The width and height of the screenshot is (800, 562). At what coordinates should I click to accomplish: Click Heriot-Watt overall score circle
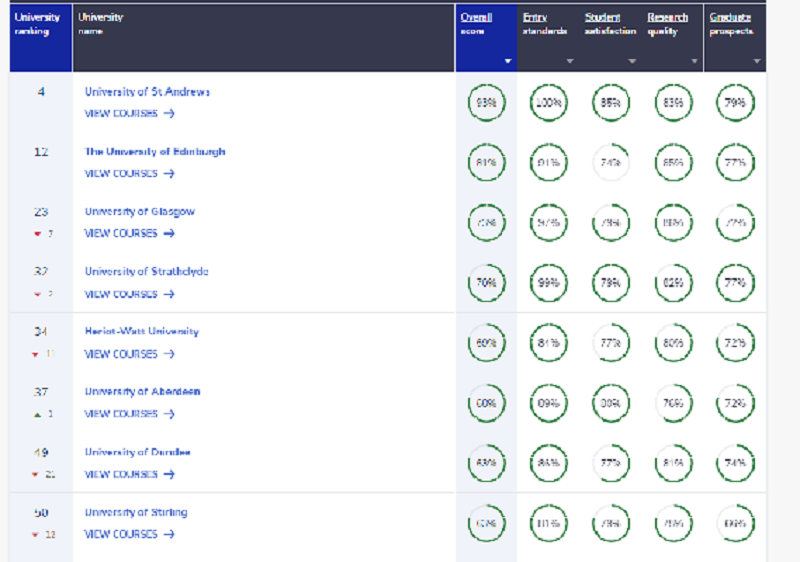tap(486, 343)
